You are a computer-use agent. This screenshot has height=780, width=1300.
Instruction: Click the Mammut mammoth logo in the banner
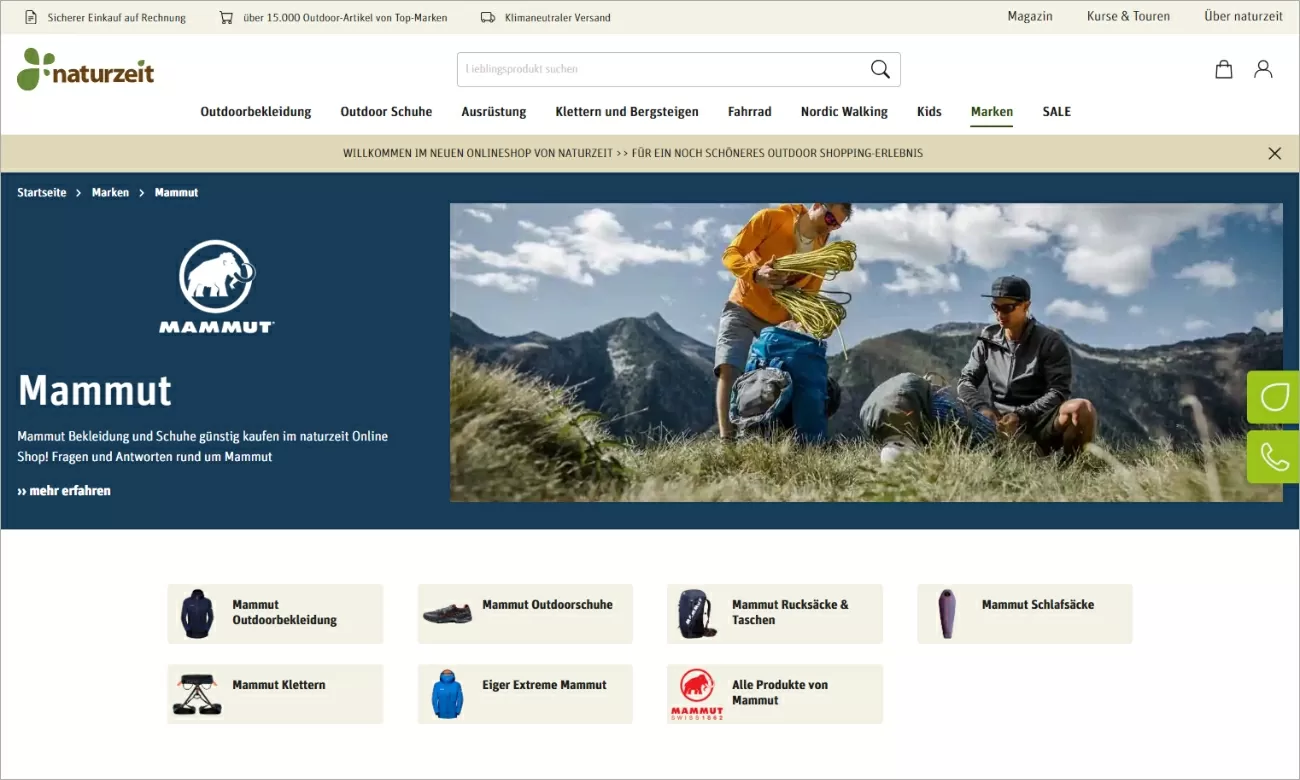pos(216,283)
